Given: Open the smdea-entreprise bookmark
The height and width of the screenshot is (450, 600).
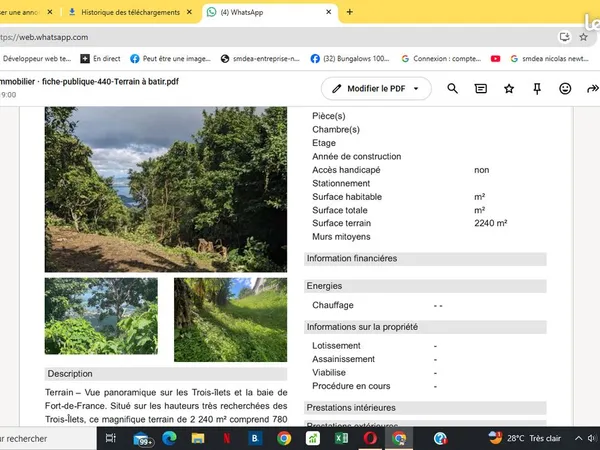Looking at the screenshot, I should pos(260,59).
